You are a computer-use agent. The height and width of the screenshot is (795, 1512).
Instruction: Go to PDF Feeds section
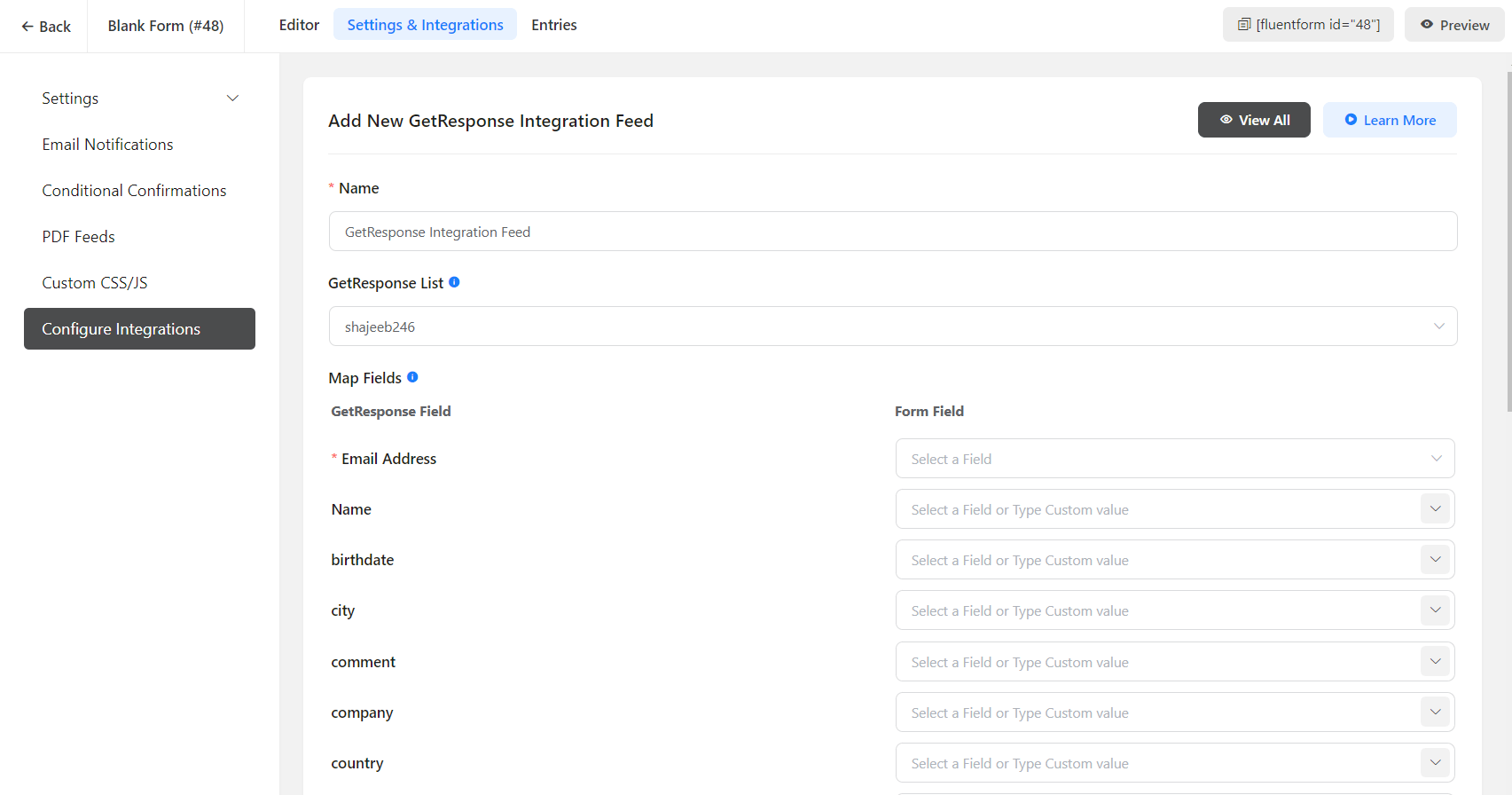click(78, 237)
